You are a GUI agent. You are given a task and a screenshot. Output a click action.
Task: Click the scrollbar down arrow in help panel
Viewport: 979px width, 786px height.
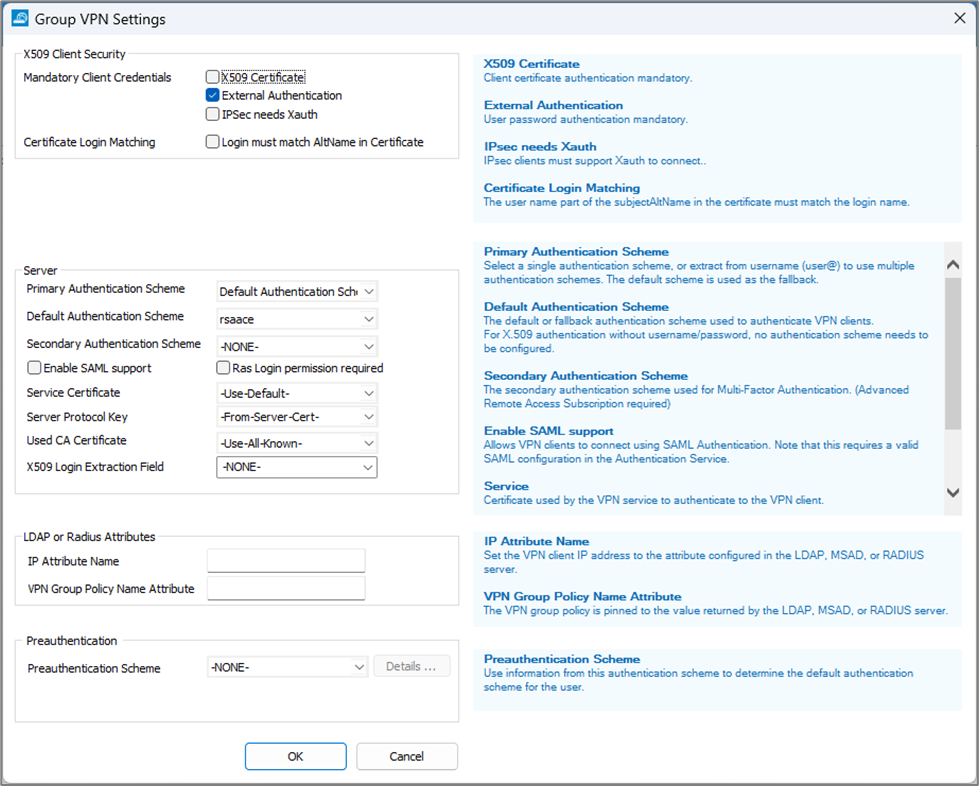[952, 493]
